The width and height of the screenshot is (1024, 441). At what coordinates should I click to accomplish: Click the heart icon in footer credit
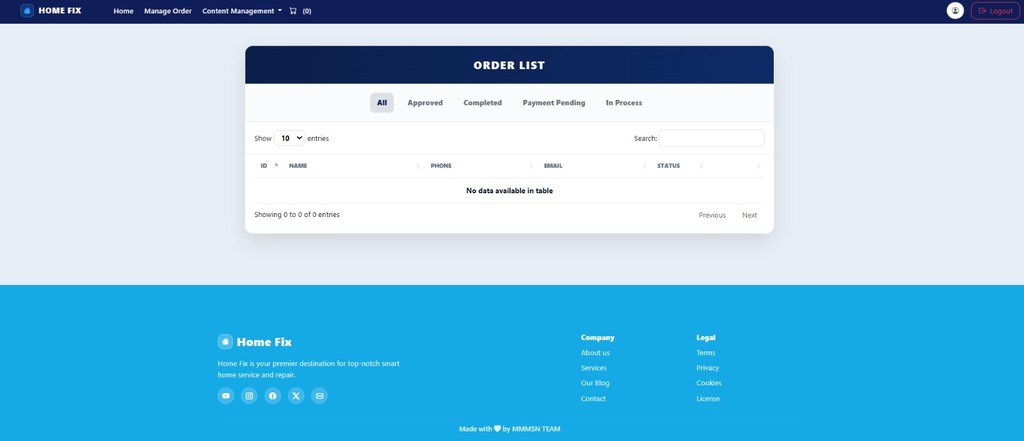coord(497,429)
